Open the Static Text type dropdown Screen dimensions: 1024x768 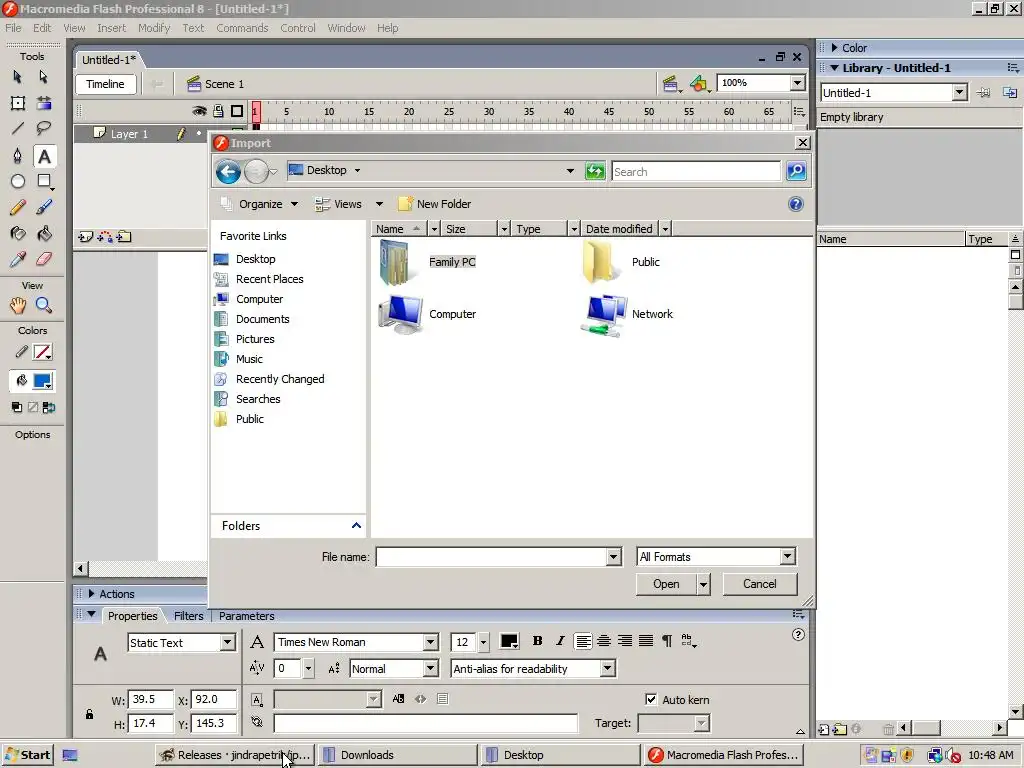pyautogui.click(x=227, y=643)
